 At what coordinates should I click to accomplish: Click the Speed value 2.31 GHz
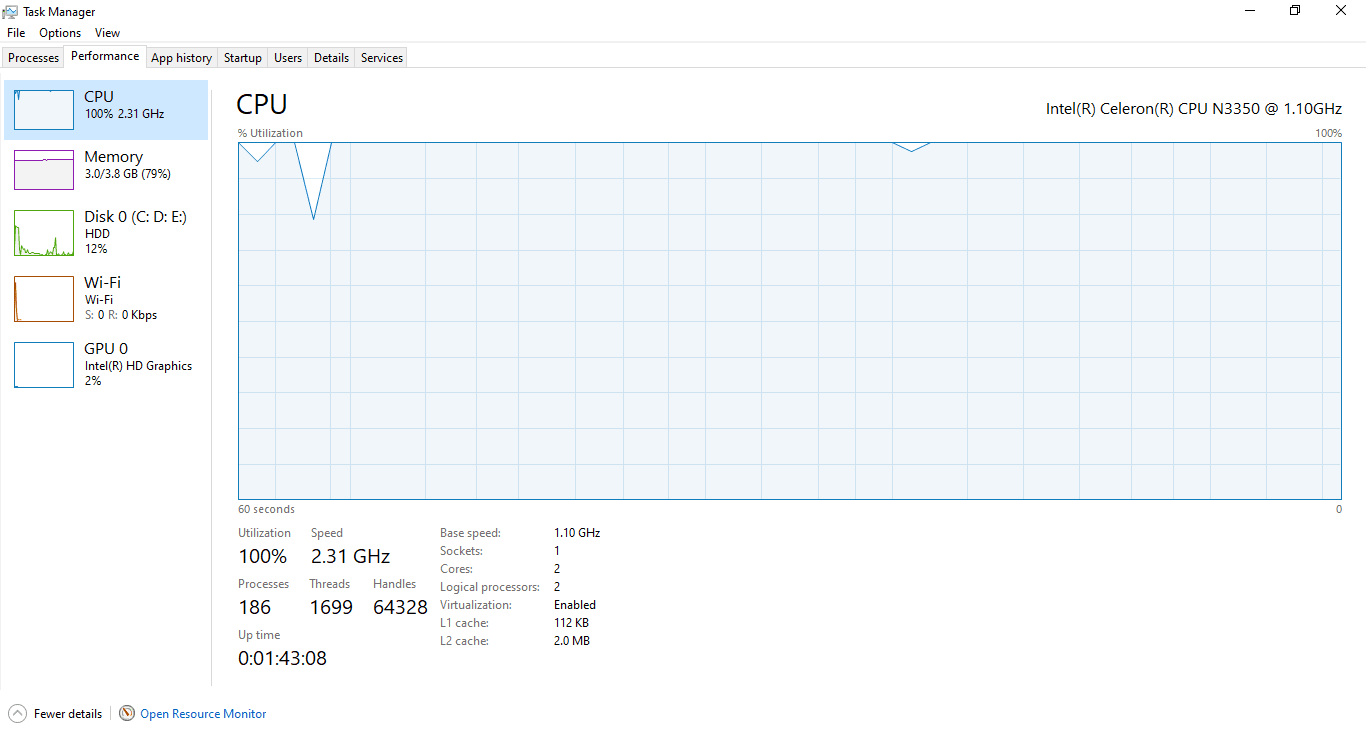350,556
